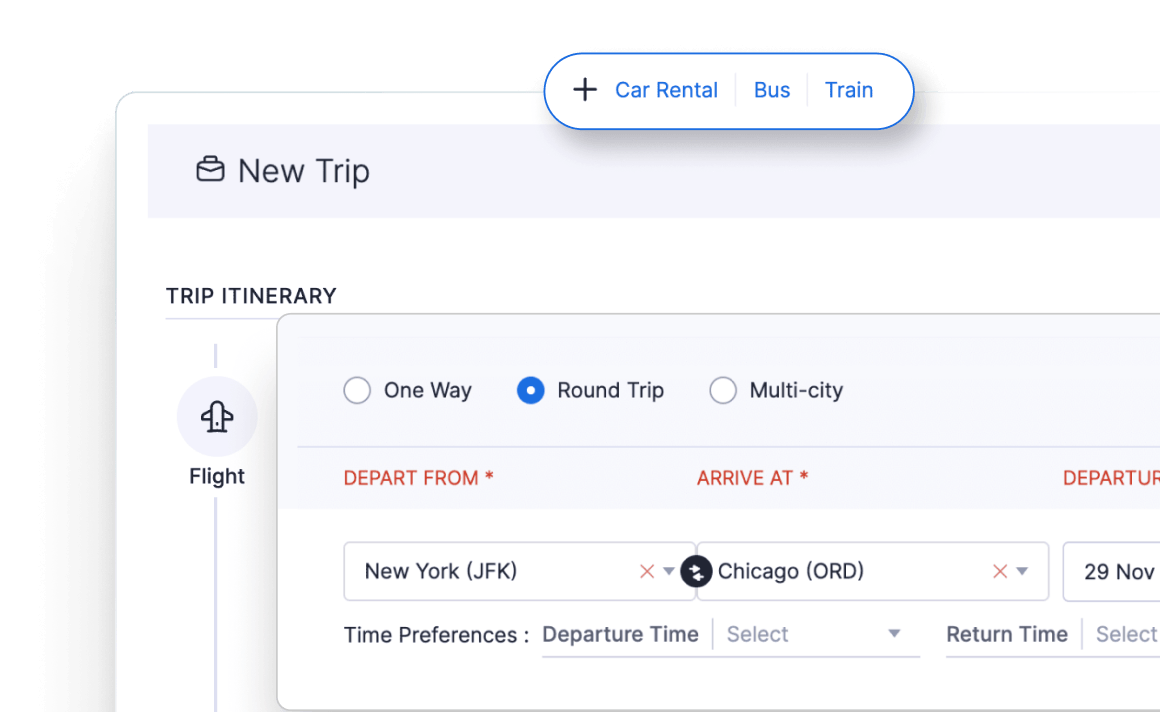This screenshot has width=1160, height=712.
Task: Click the Flight label under the itinerary
Action: click(x=217, y=476)
